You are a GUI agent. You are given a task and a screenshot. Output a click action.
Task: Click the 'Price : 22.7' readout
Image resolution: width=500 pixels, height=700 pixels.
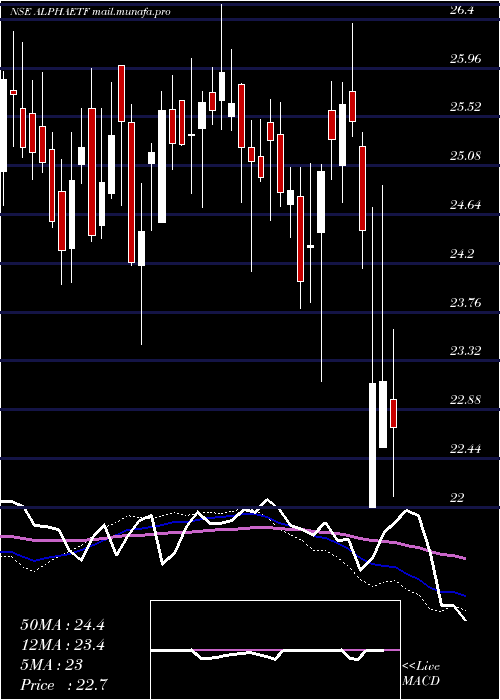click(x=62, y=684)
